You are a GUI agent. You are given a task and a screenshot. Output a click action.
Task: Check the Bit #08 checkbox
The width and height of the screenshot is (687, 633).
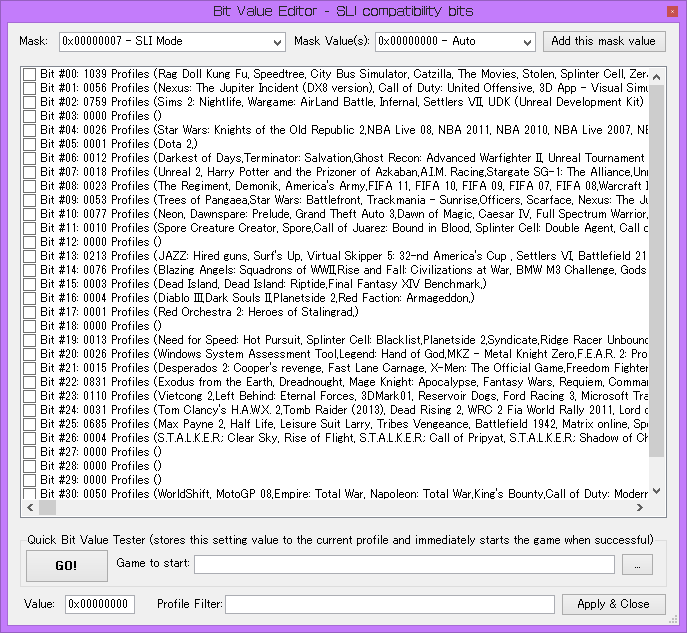click(x=29, y=186)
